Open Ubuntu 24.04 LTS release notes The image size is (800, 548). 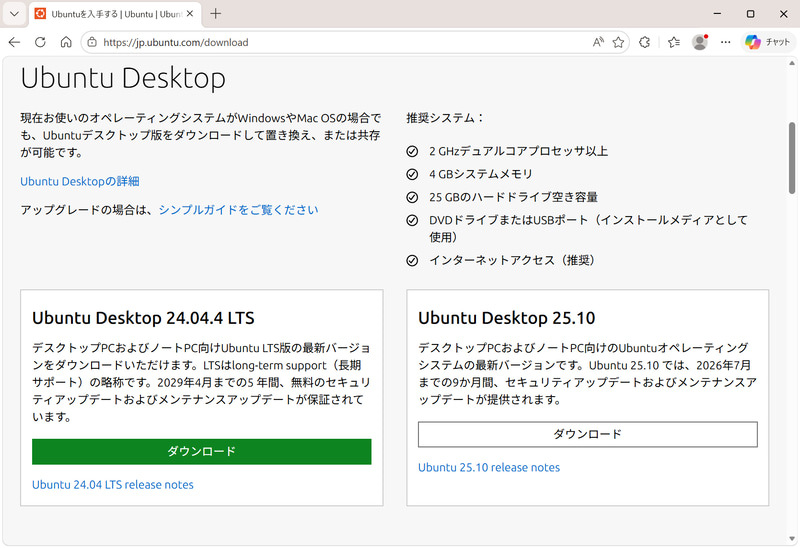click(x=113, y=485)
